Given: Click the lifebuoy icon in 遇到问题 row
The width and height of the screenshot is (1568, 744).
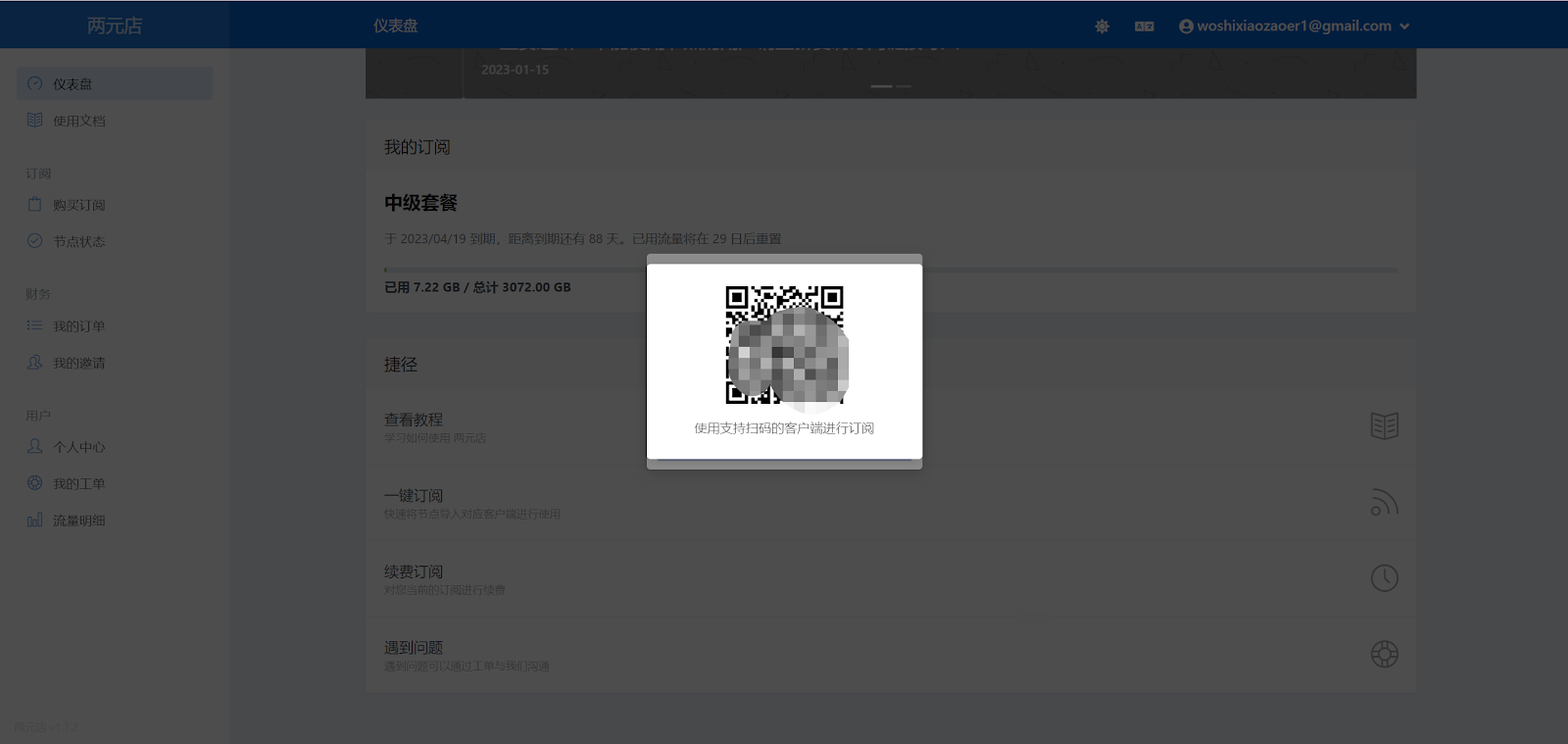Looking at the screenshot, I should point(1384,654).
